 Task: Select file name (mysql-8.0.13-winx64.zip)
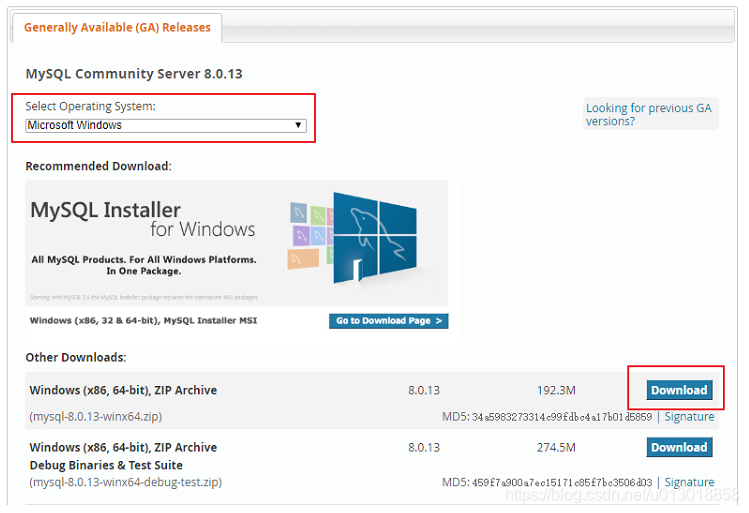[96, 417]
